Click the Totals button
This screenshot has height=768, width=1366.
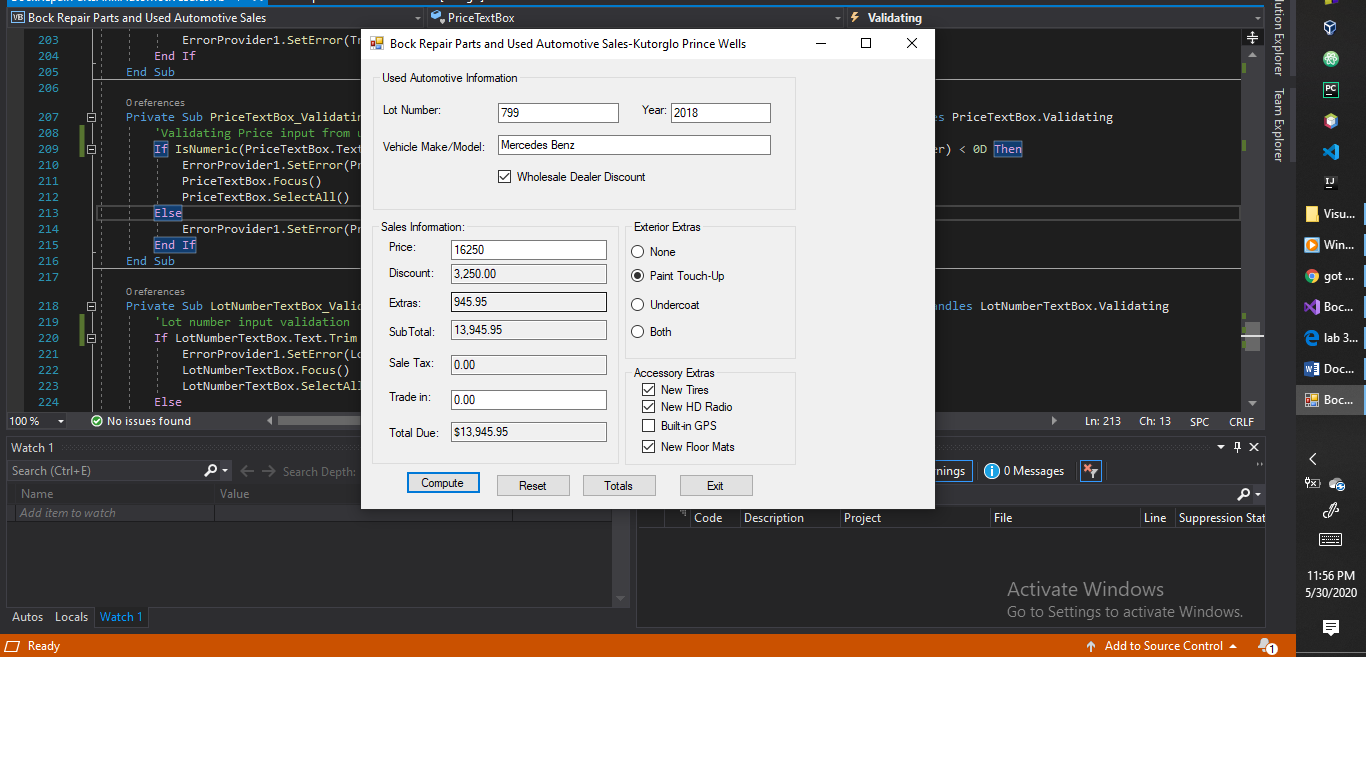click(x=619, y=486)
